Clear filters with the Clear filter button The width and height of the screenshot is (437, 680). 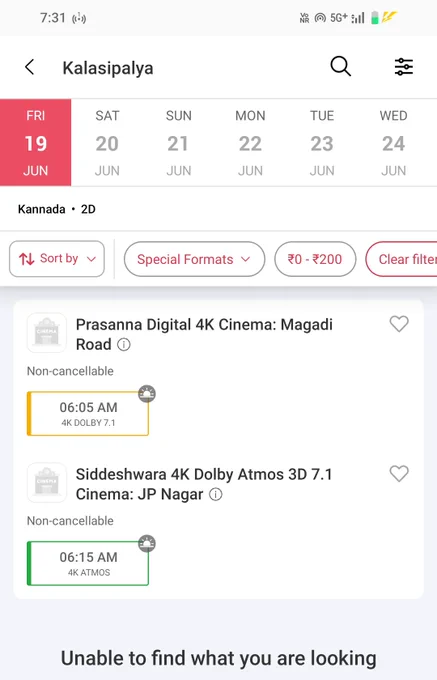401,259
